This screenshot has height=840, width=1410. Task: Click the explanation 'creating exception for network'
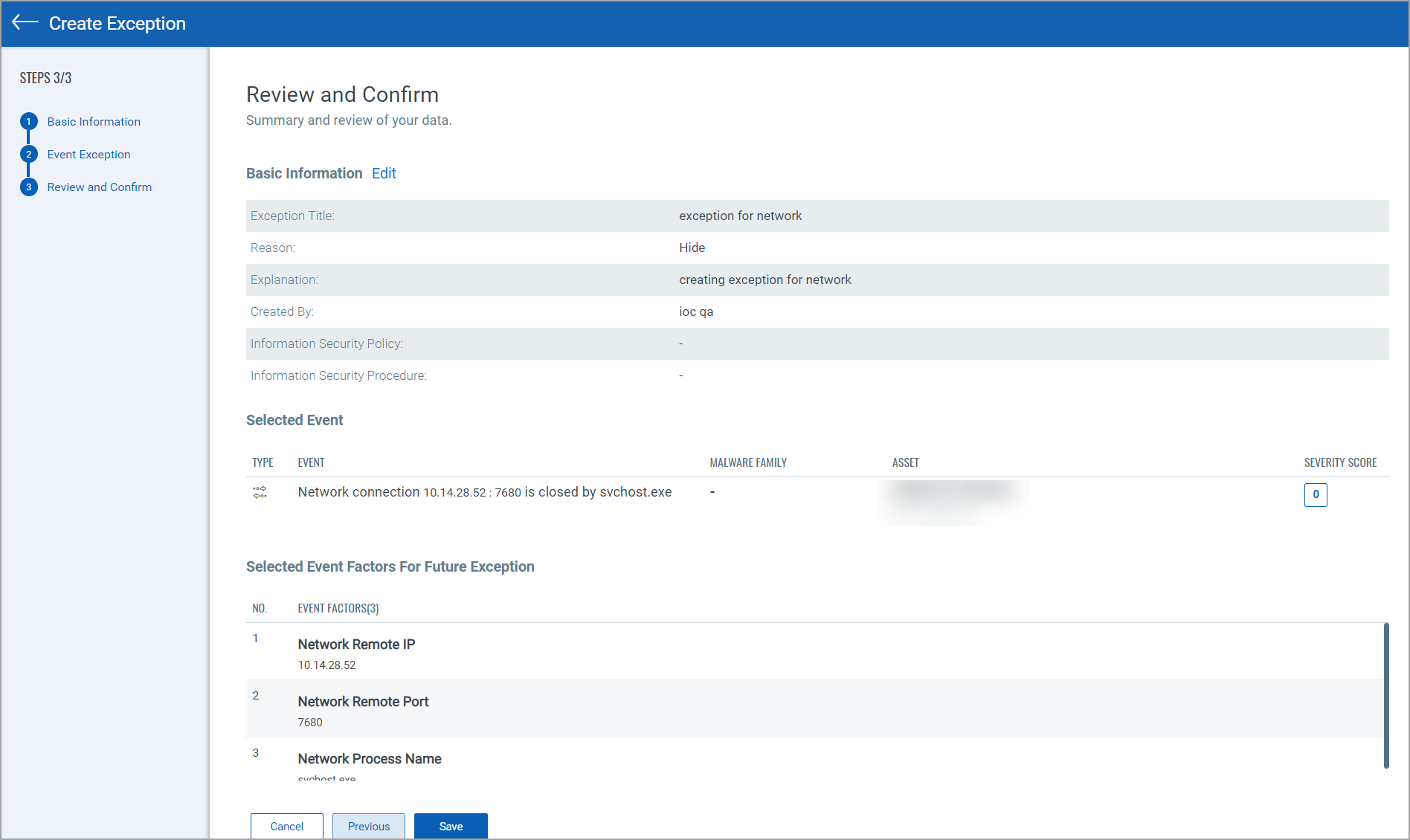point(764,280)
